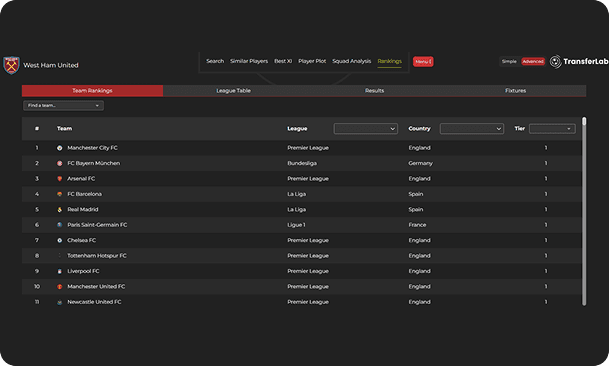This screenshot has height=366, width=609.
Task: Go to Squad Analysis
Action: (351, 61)
